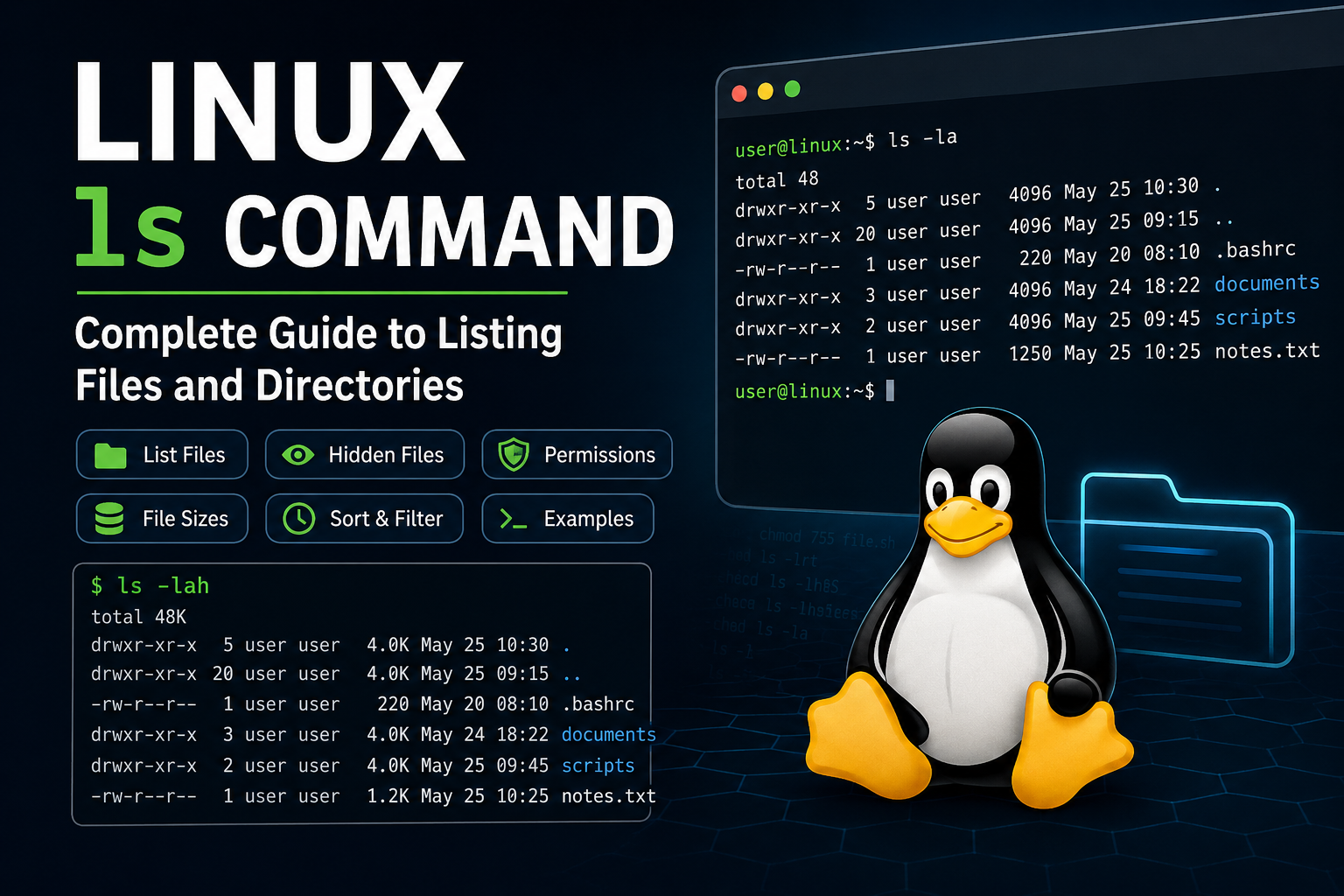Click "1250" file size in terminal window
The width and height of the screenshot is (1344, 896).
(x=1030, y=353)
